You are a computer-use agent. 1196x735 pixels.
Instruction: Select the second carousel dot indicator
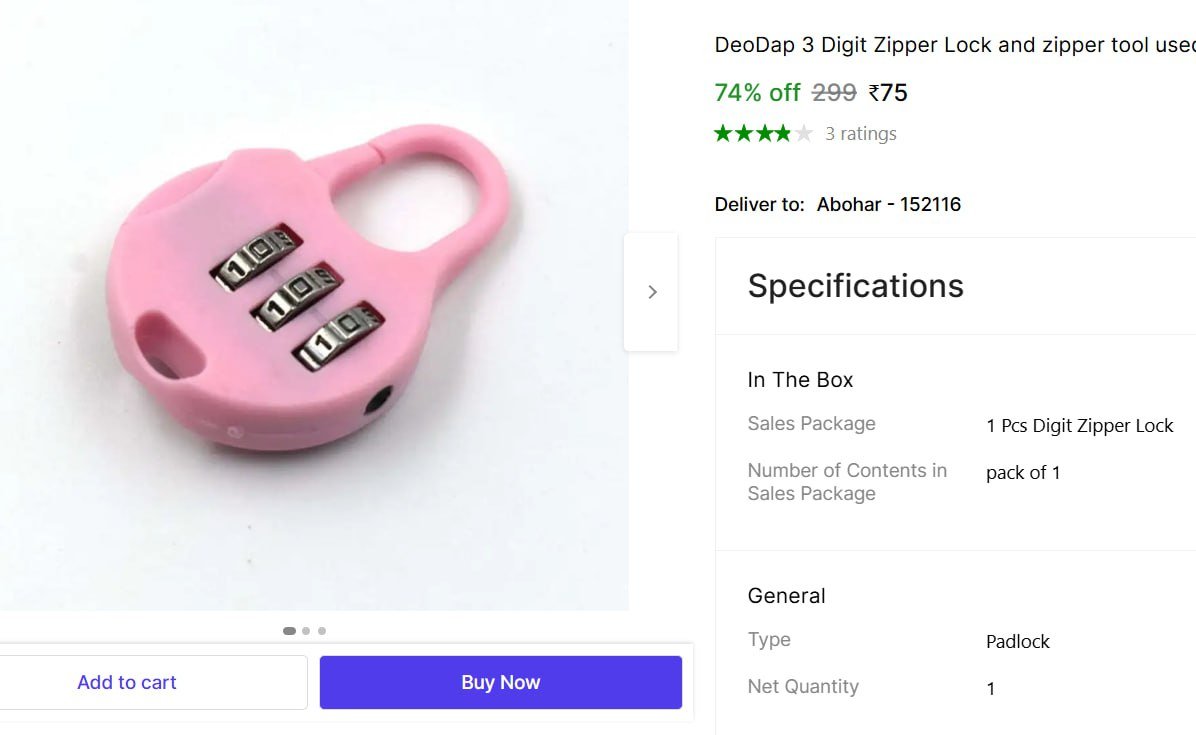click(x=306, y=631)
